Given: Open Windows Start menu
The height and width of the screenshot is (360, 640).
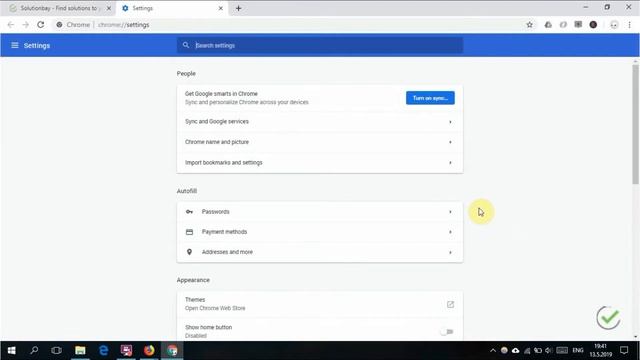Looking at the screenshot, I should click(11, 350).
